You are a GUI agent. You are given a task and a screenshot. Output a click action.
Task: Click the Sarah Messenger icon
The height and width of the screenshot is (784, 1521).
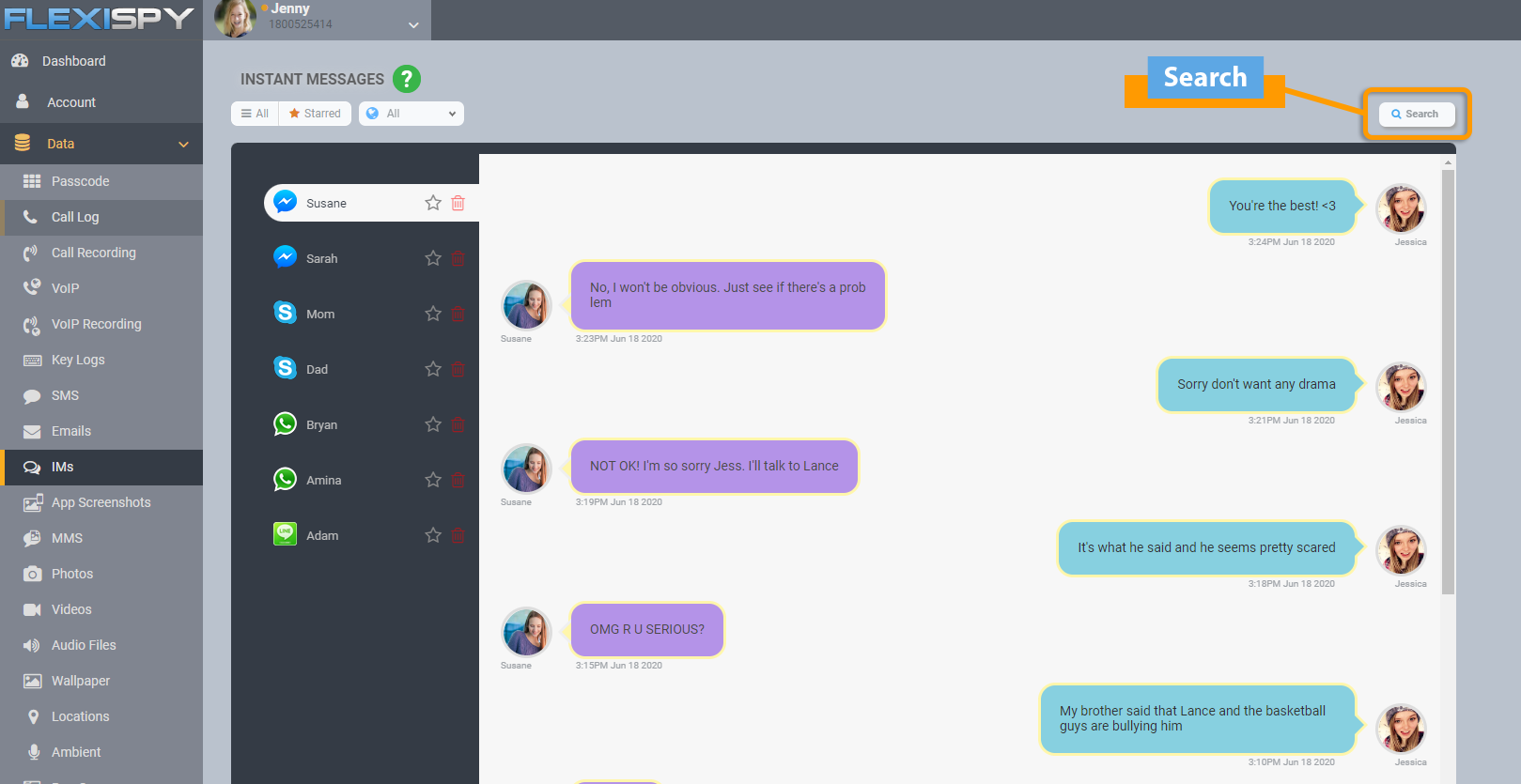(286, 257)
